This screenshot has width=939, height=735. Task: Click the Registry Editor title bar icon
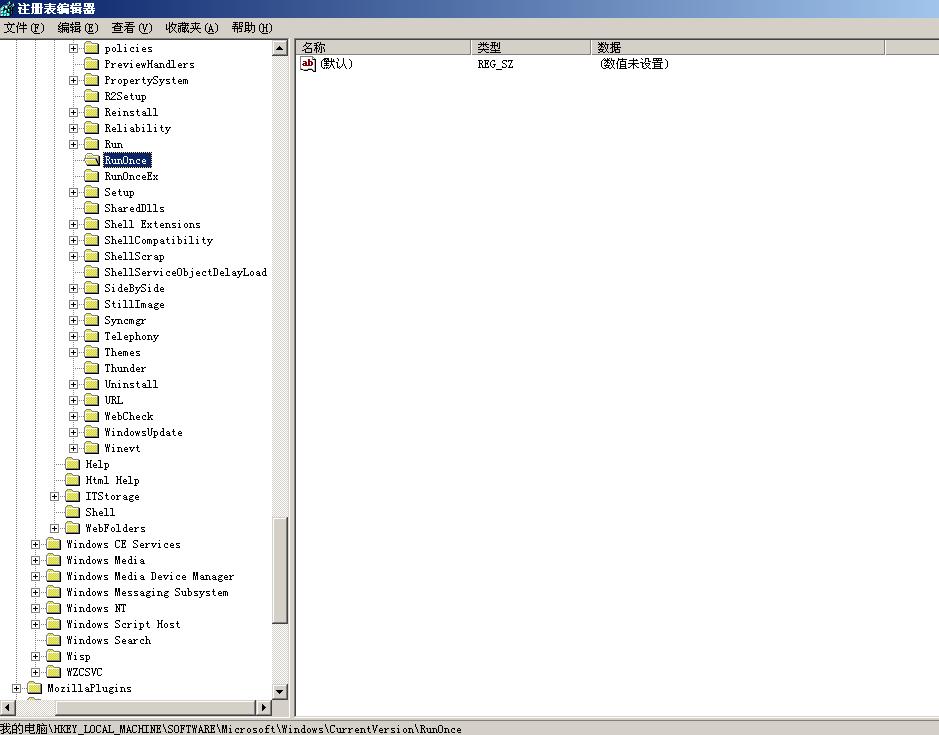7,8
